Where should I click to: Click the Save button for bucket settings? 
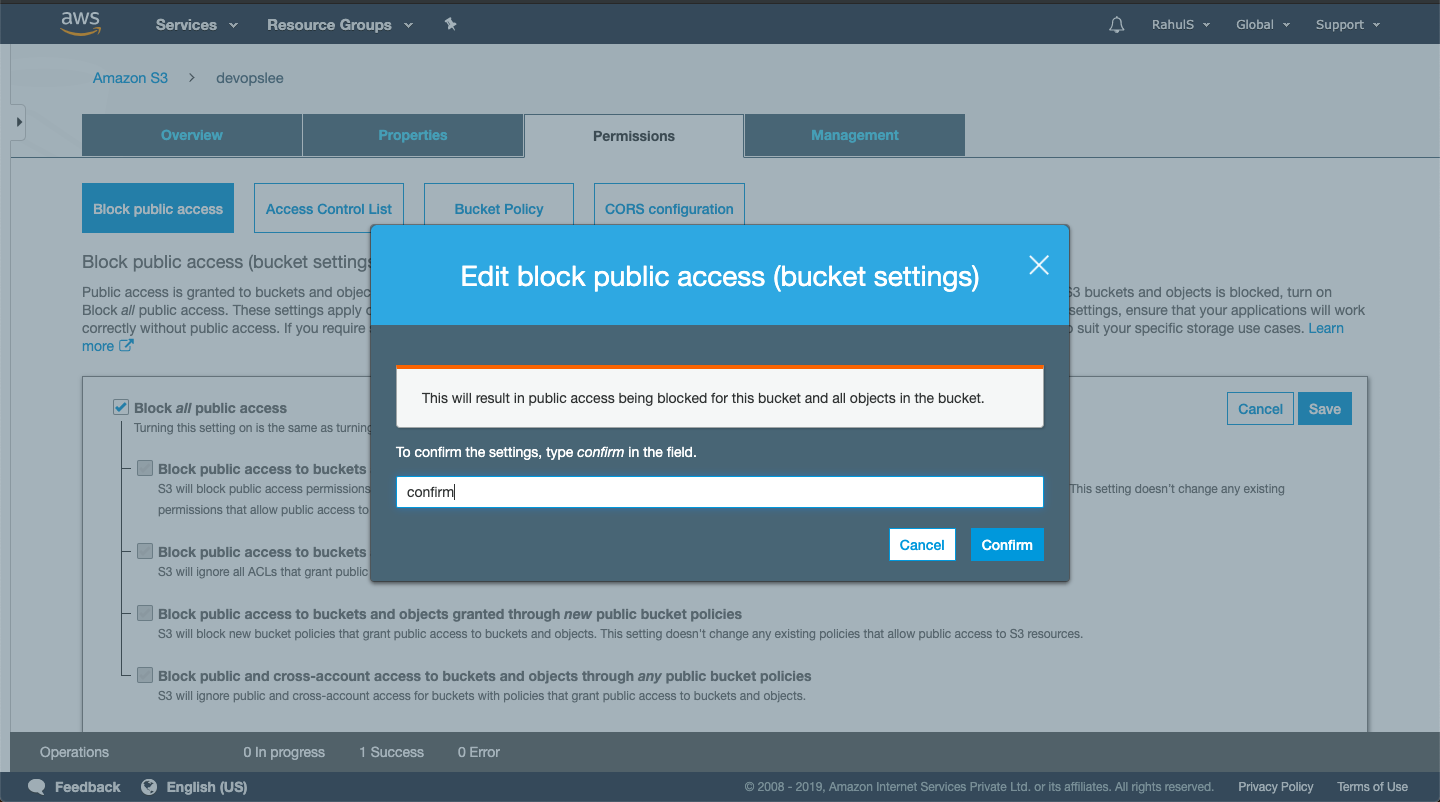click(1324, 408)
